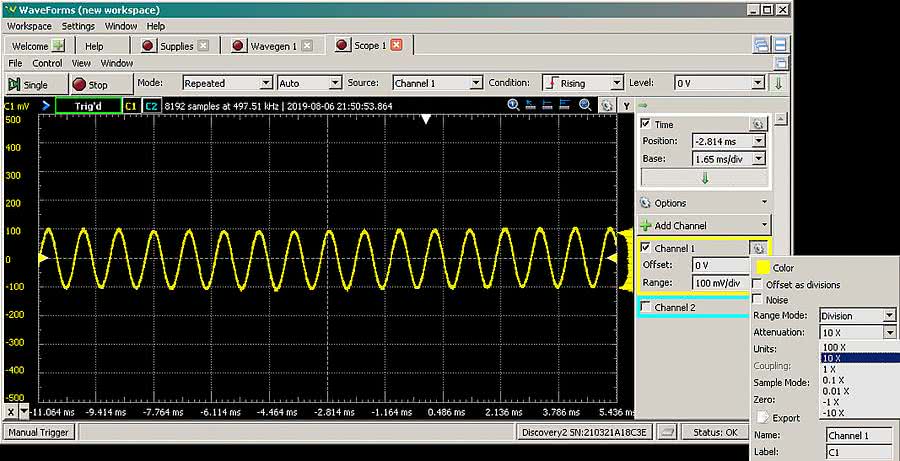Click the green plus on Welcome tab
Screen dimensions: 900x461
58,46
